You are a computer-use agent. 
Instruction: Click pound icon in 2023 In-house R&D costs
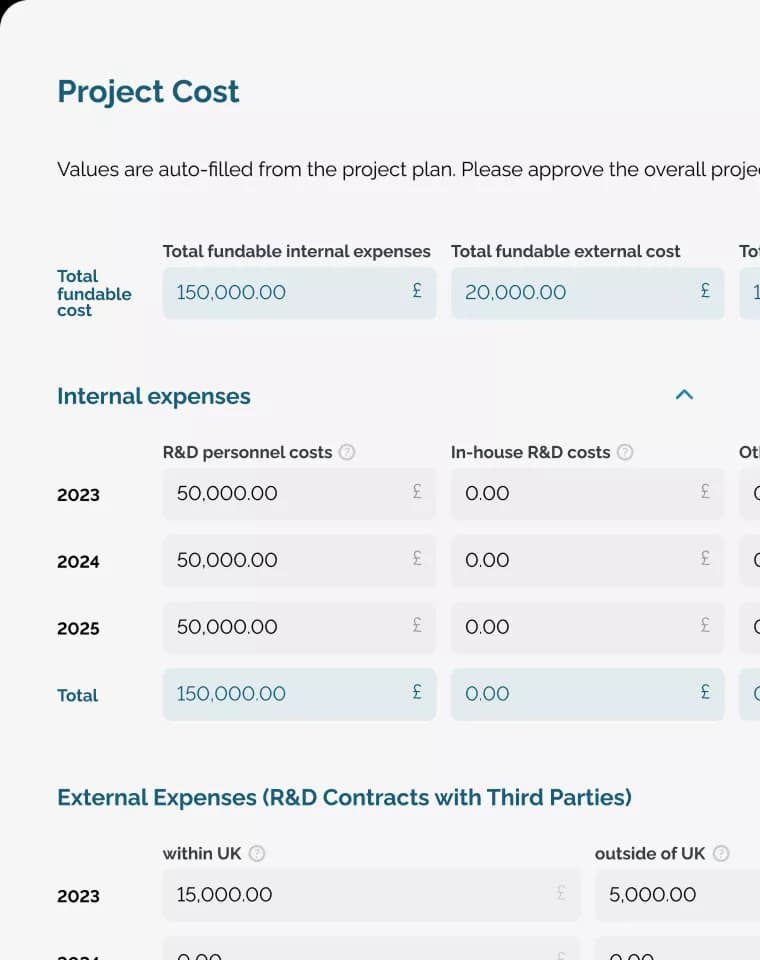click(x=705, y=491)
